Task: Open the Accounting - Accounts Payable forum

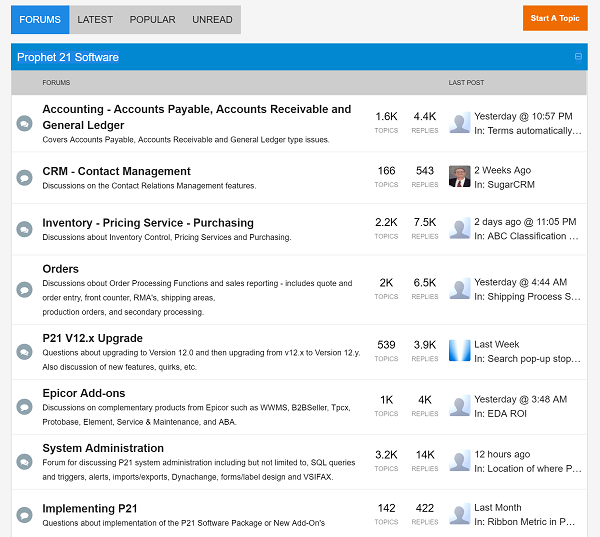Action: tap(197, 117)
